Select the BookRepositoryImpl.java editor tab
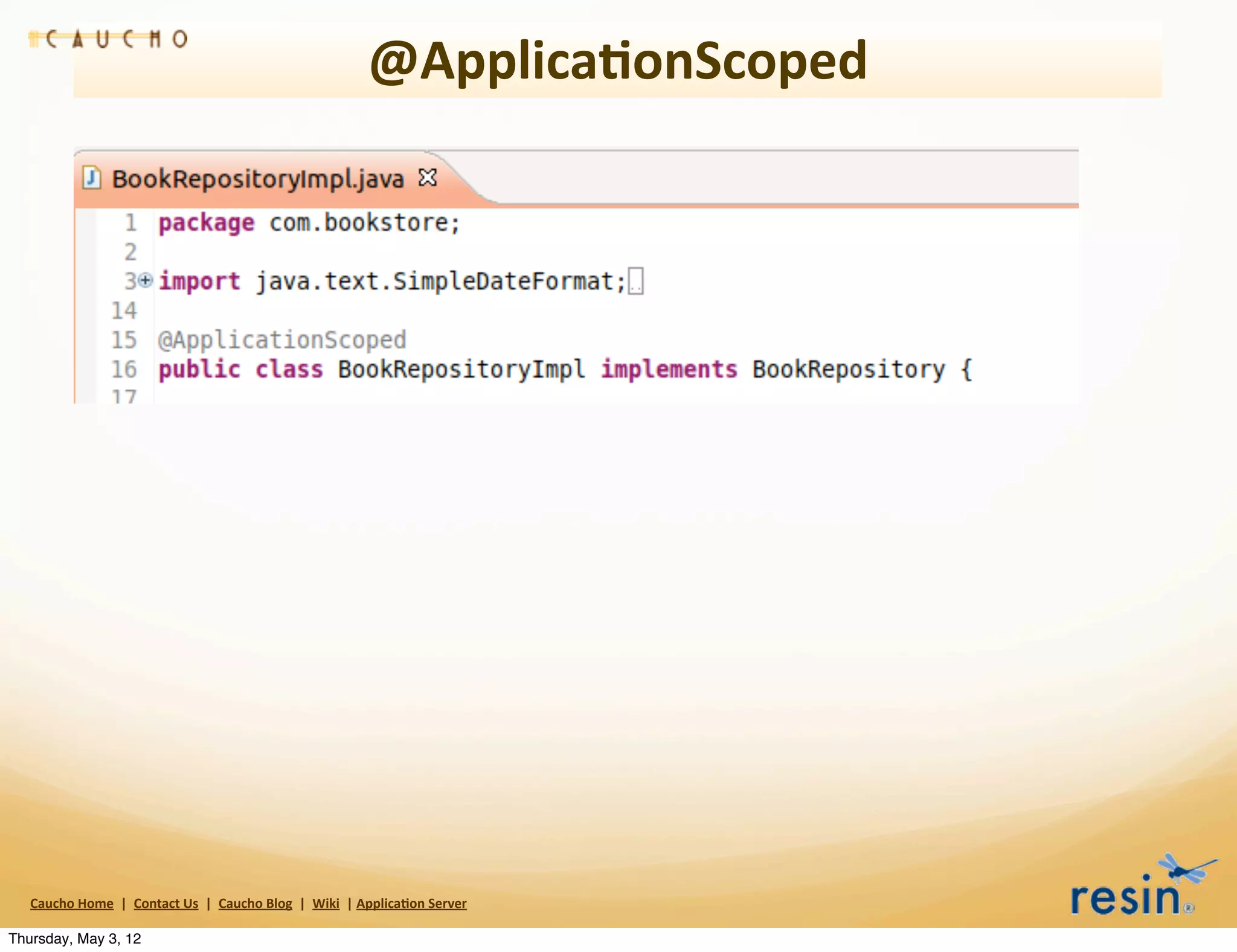The width and height of the screenshot is (1237, 952). 258,179
